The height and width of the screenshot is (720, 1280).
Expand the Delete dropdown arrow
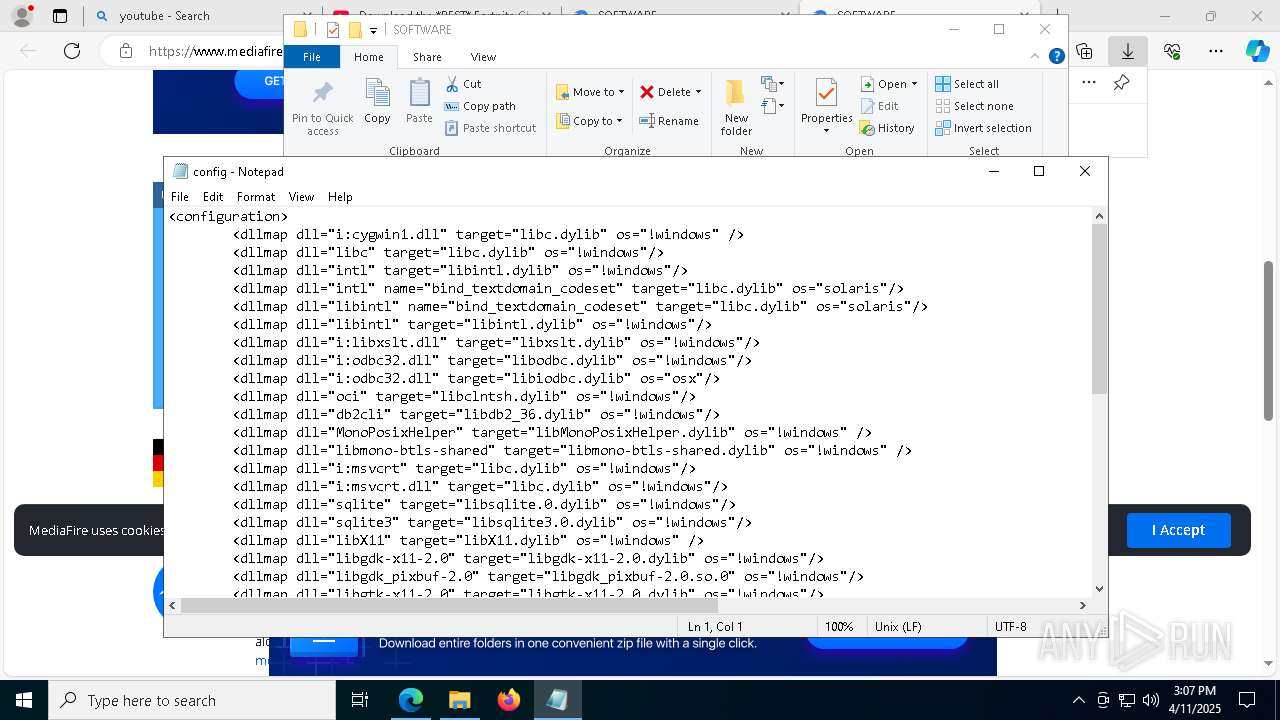pyautogui.click(x=698, y=92)
